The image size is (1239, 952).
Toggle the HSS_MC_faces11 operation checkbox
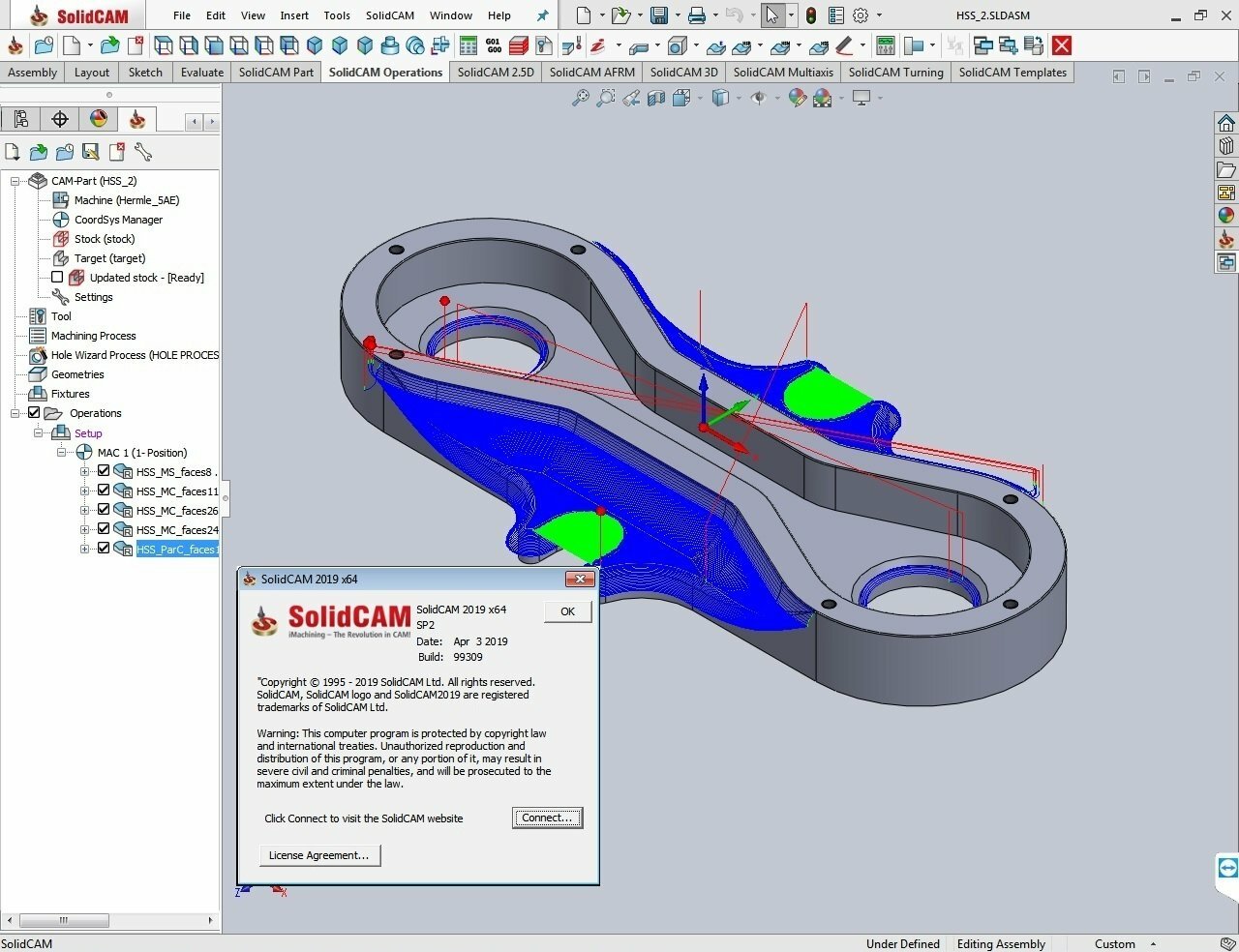pos(103,490)
